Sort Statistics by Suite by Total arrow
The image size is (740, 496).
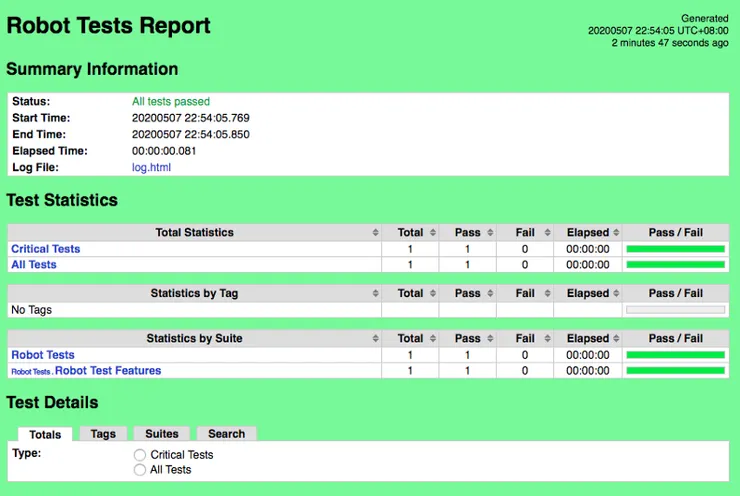(433, 338)
